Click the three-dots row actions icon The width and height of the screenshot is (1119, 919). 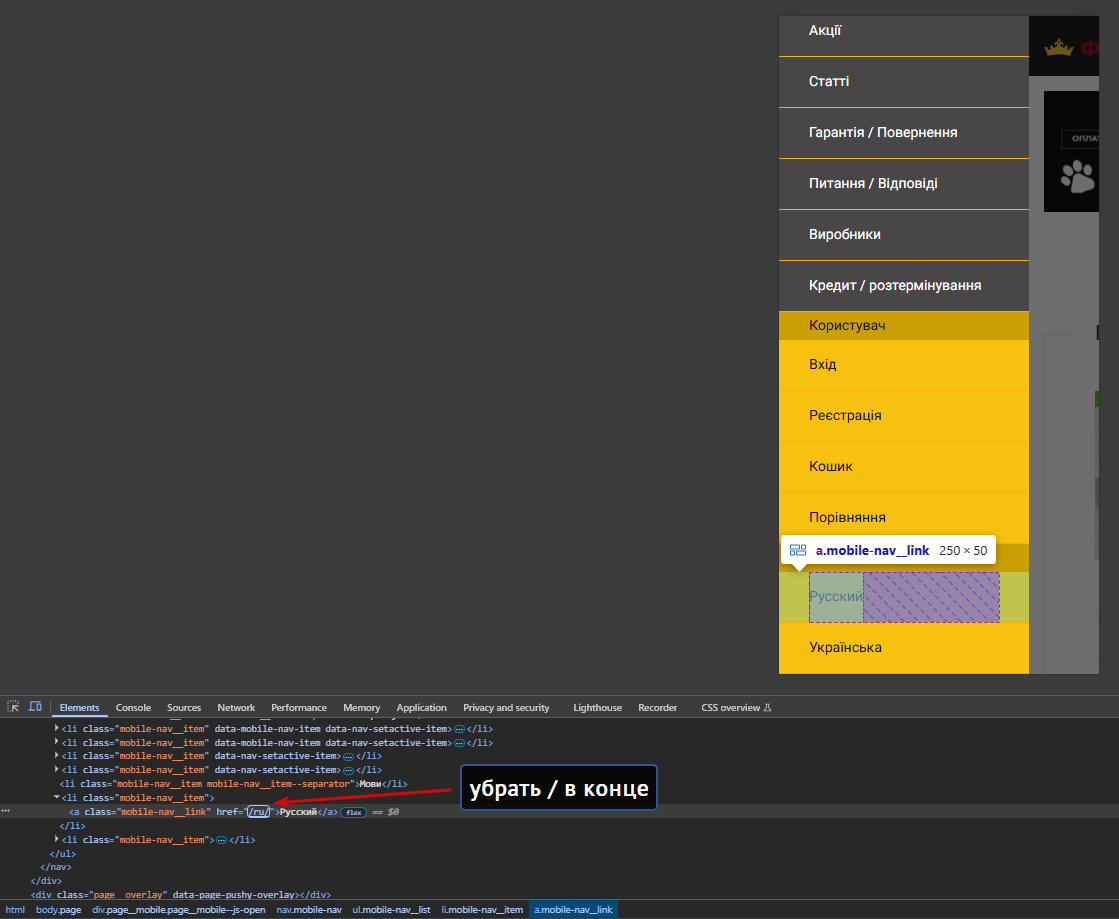[x=6, y=811]
